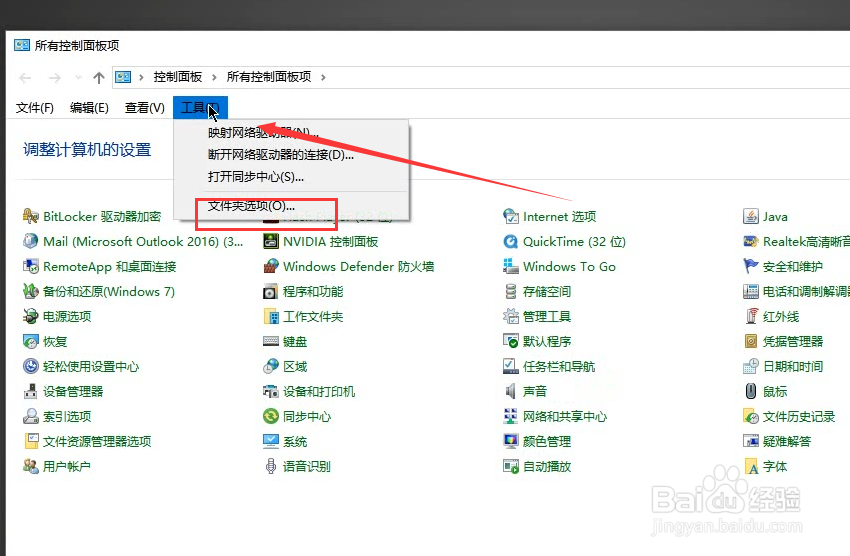
Task: Expand the chevron after 所有控制面板项 breadcrumb
Action: 323,77
